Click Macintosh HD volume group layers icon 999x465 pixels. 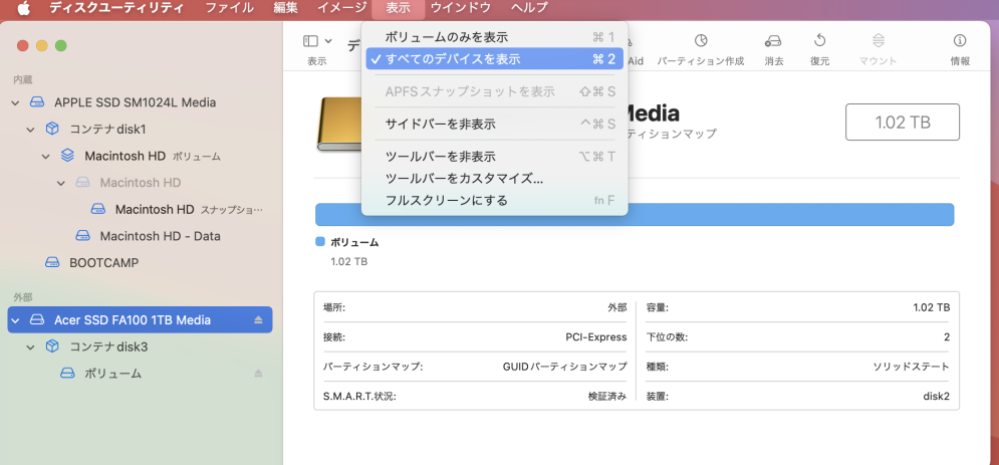(68, 155)
